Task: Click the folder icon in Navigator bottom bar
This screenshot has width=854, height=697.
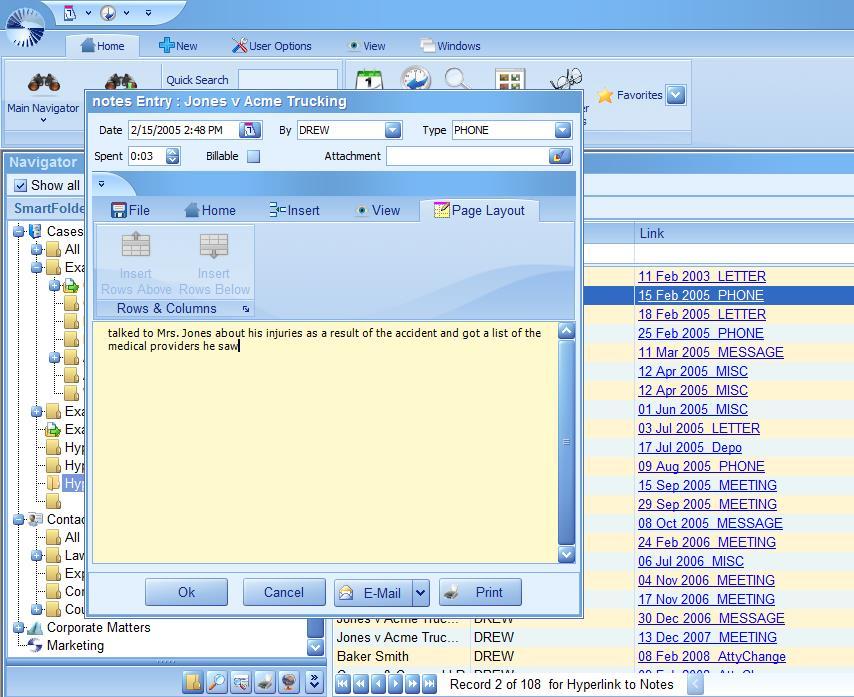Action: pyautogui.click(x=192, y=682)
